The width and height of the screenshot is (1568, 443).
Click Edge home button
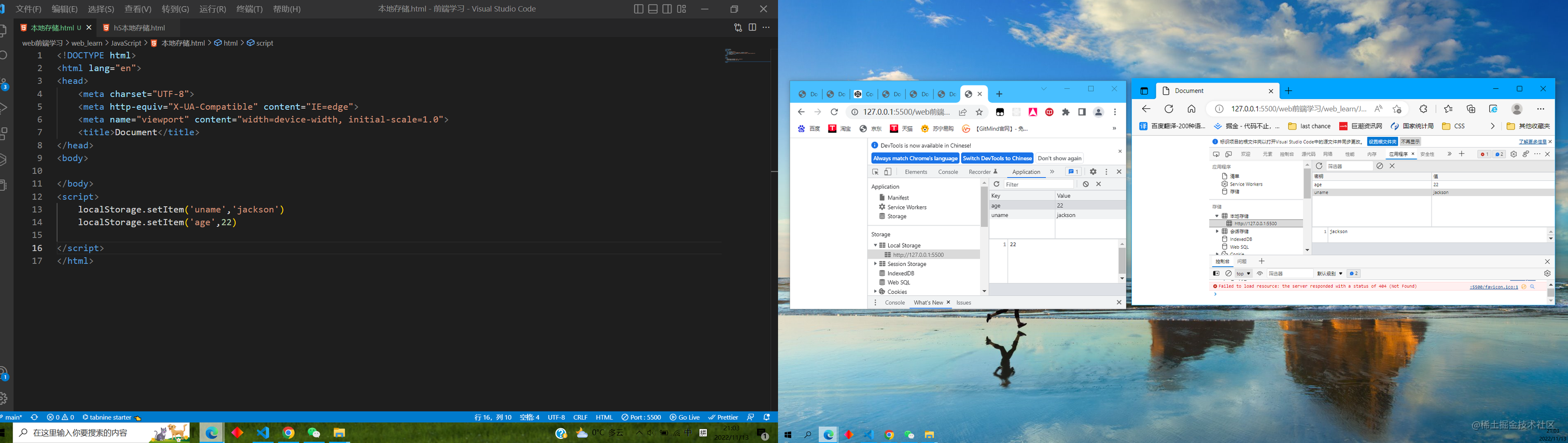(x=1191, y=109)
